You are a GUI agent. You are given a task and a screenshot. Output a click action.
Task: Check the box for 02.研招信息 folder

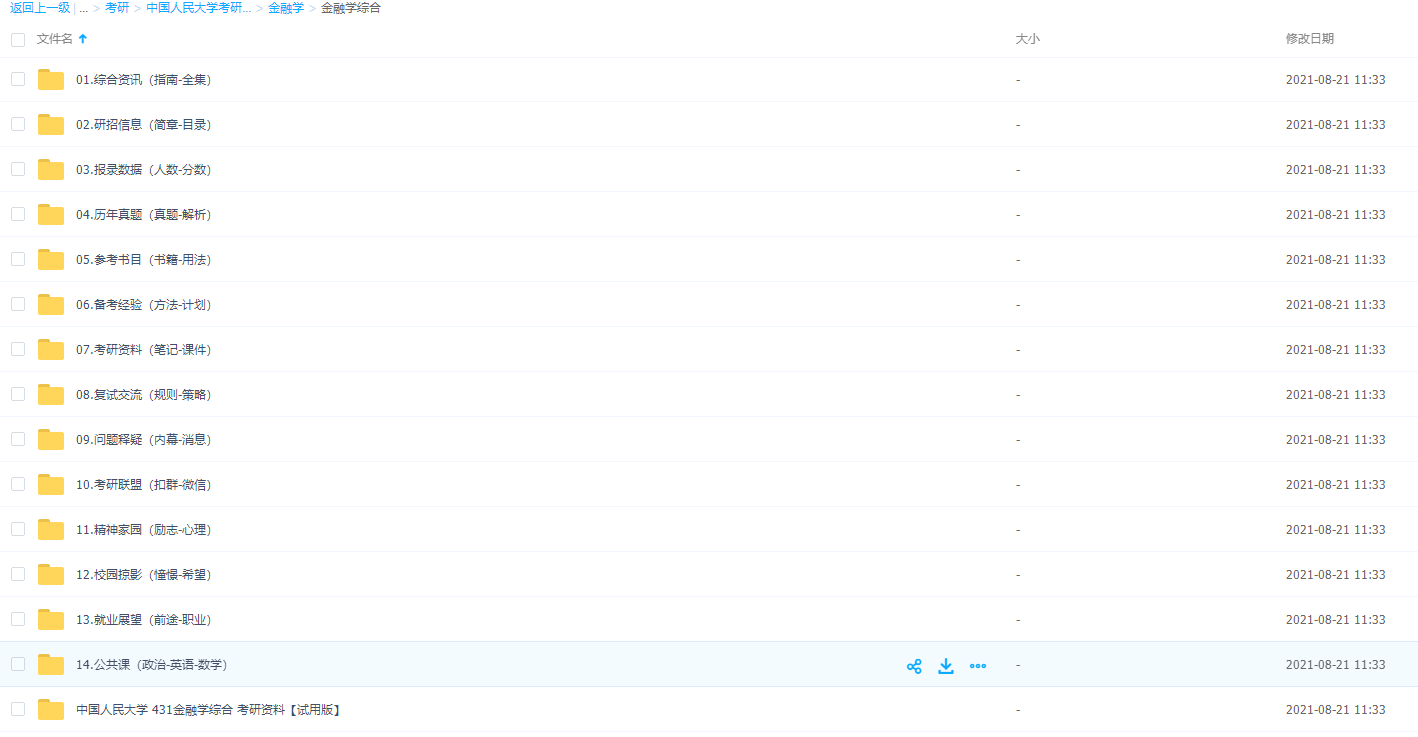(18, 124)
